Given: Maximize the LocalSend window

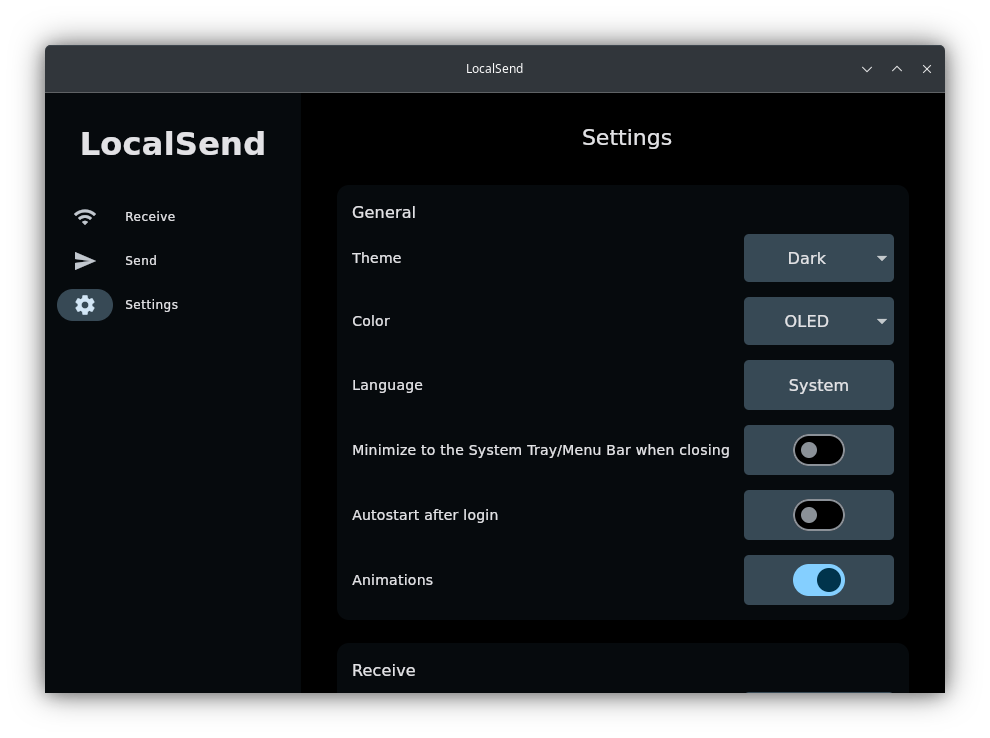Looking at the screenshot, I should [897, 69].
